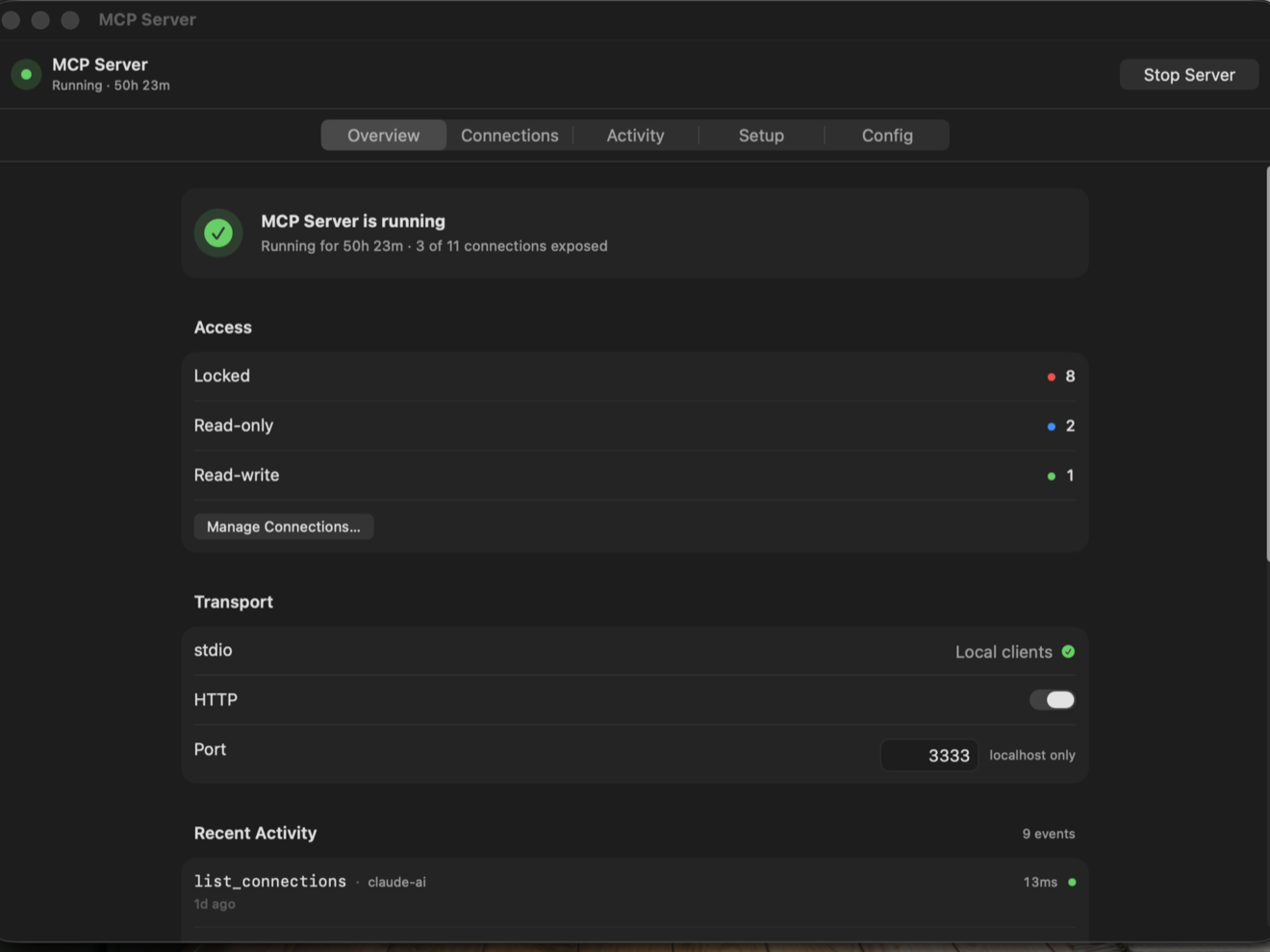Click the 'Running · 50h 23m' header subtitle
This screenshot has height=952, width=1270.
(x=111, y=86)
